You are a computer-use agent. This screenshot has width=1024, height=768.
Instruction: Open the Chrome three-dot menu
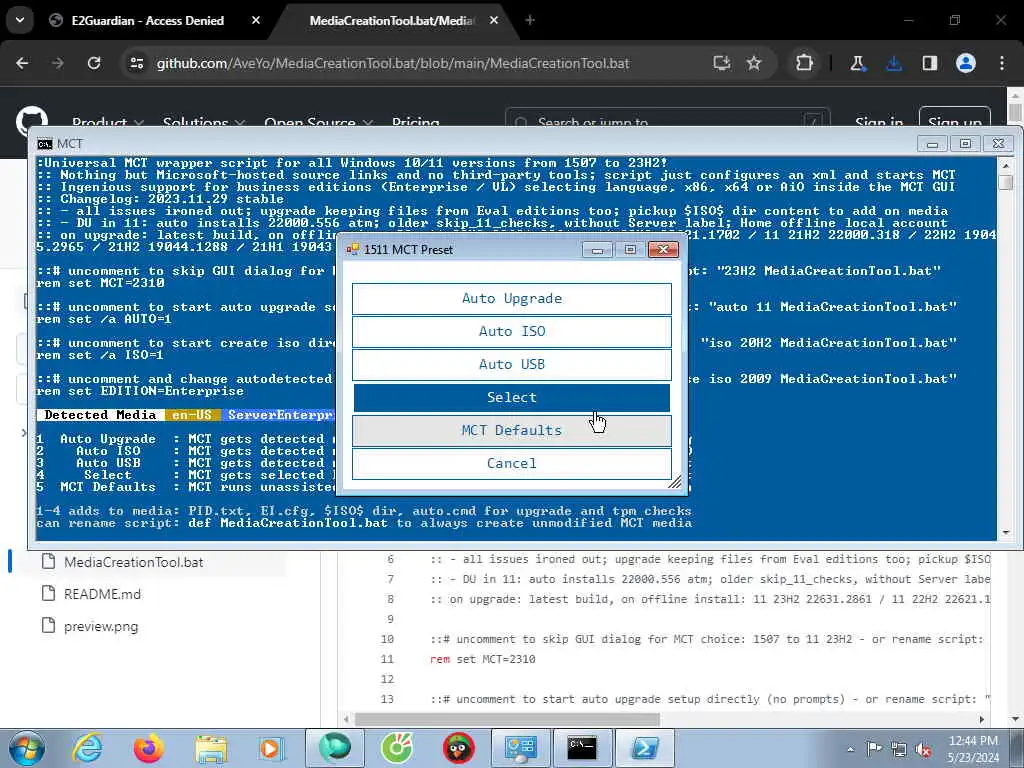tap(1002, 63)
